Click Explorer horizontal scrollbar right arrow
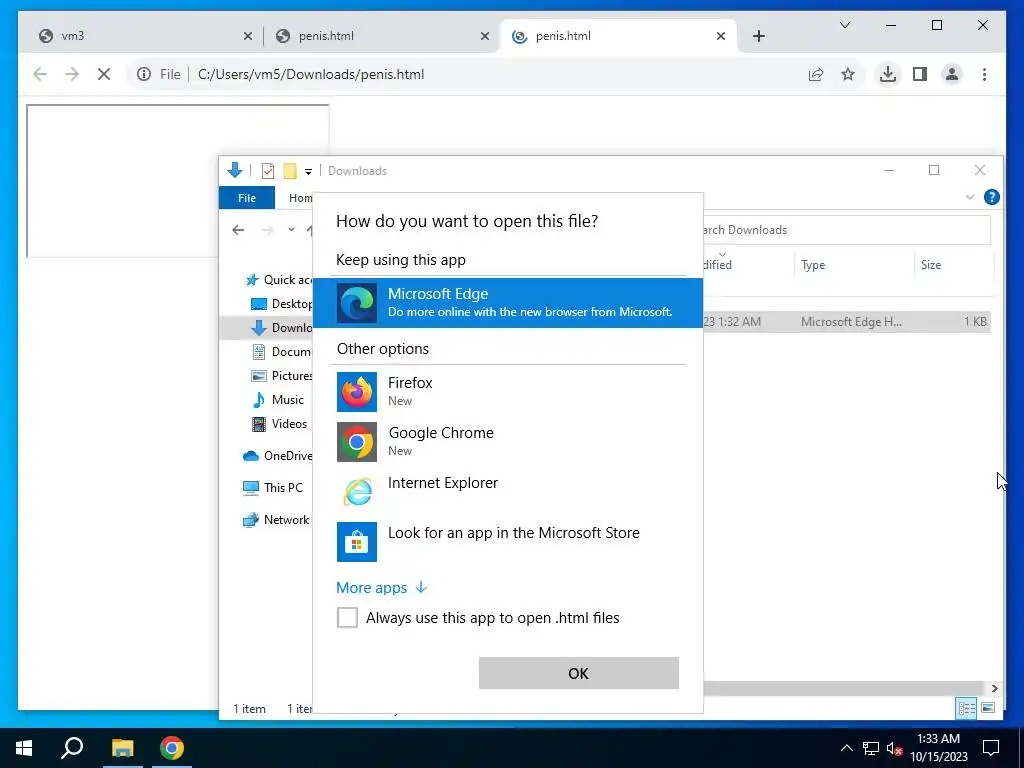This screenshot has height=768, width=1024. [994, 688]
